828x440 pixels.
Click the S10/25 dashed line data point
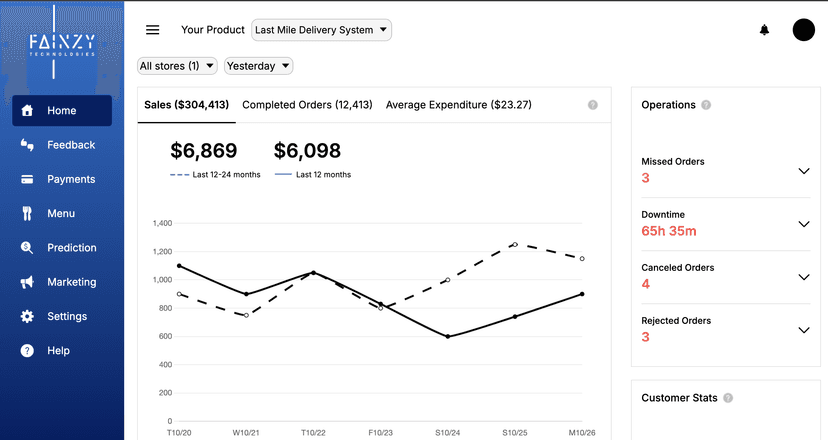point(515,244)
